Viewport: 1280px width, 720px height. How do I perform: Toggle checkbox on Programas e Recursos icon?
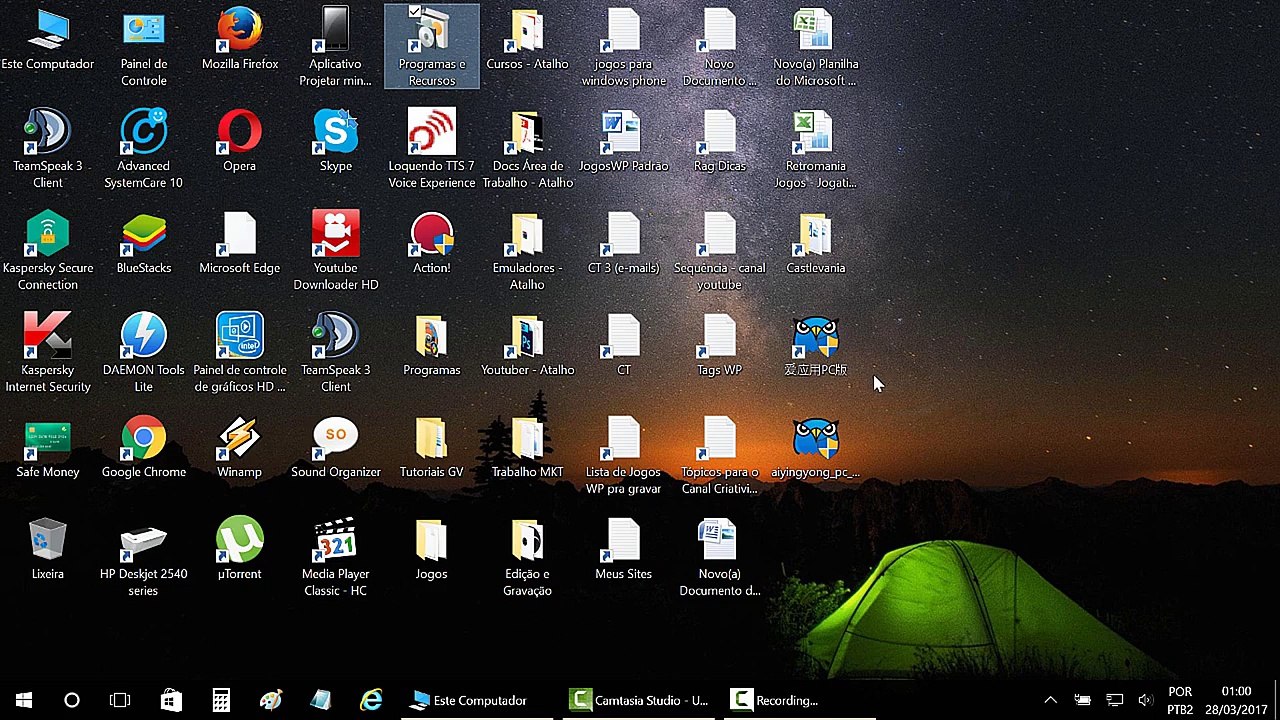[415, 12]
